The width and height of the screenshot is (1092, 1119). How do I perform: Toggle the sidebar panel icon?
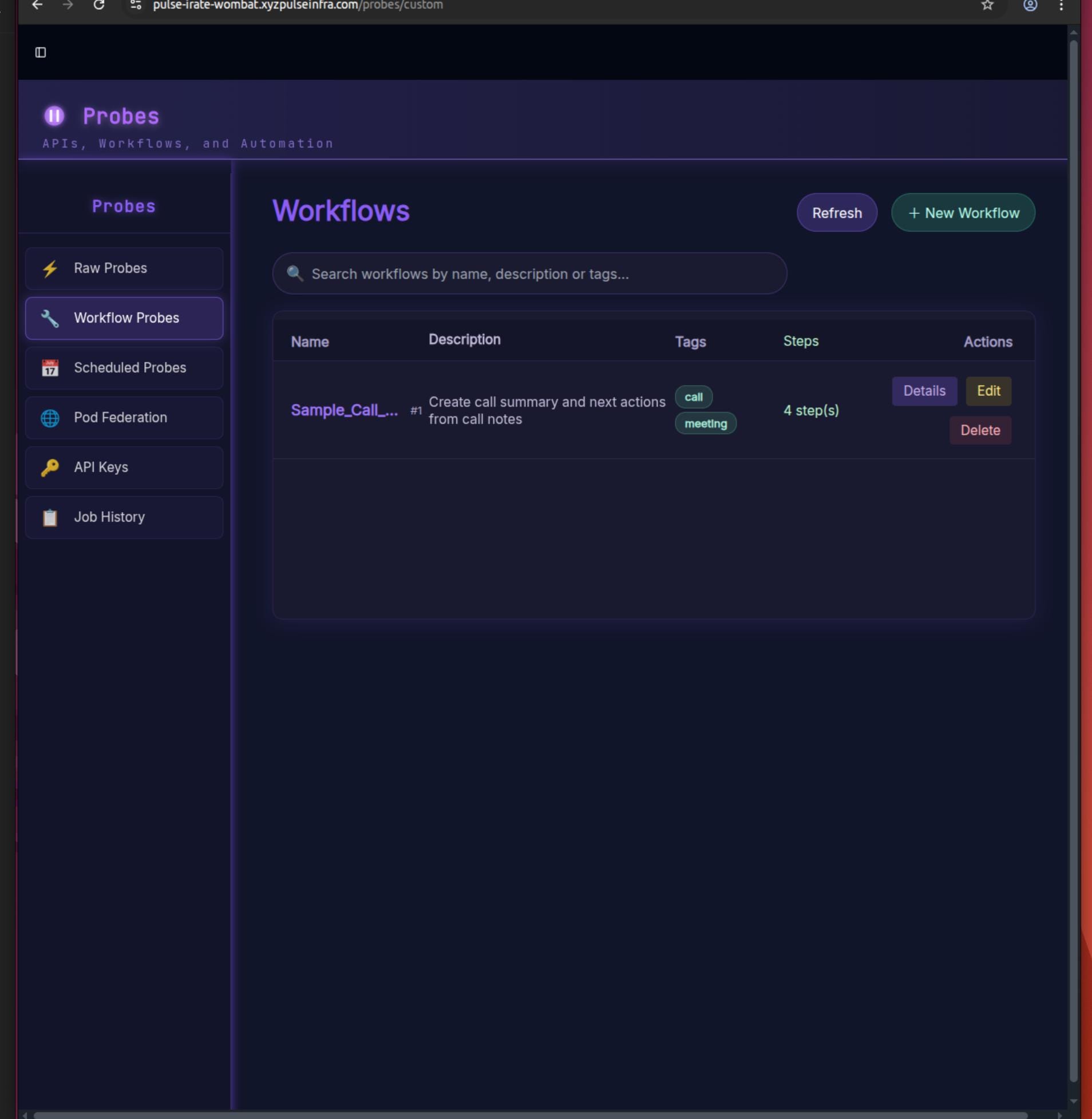[40, 53]
